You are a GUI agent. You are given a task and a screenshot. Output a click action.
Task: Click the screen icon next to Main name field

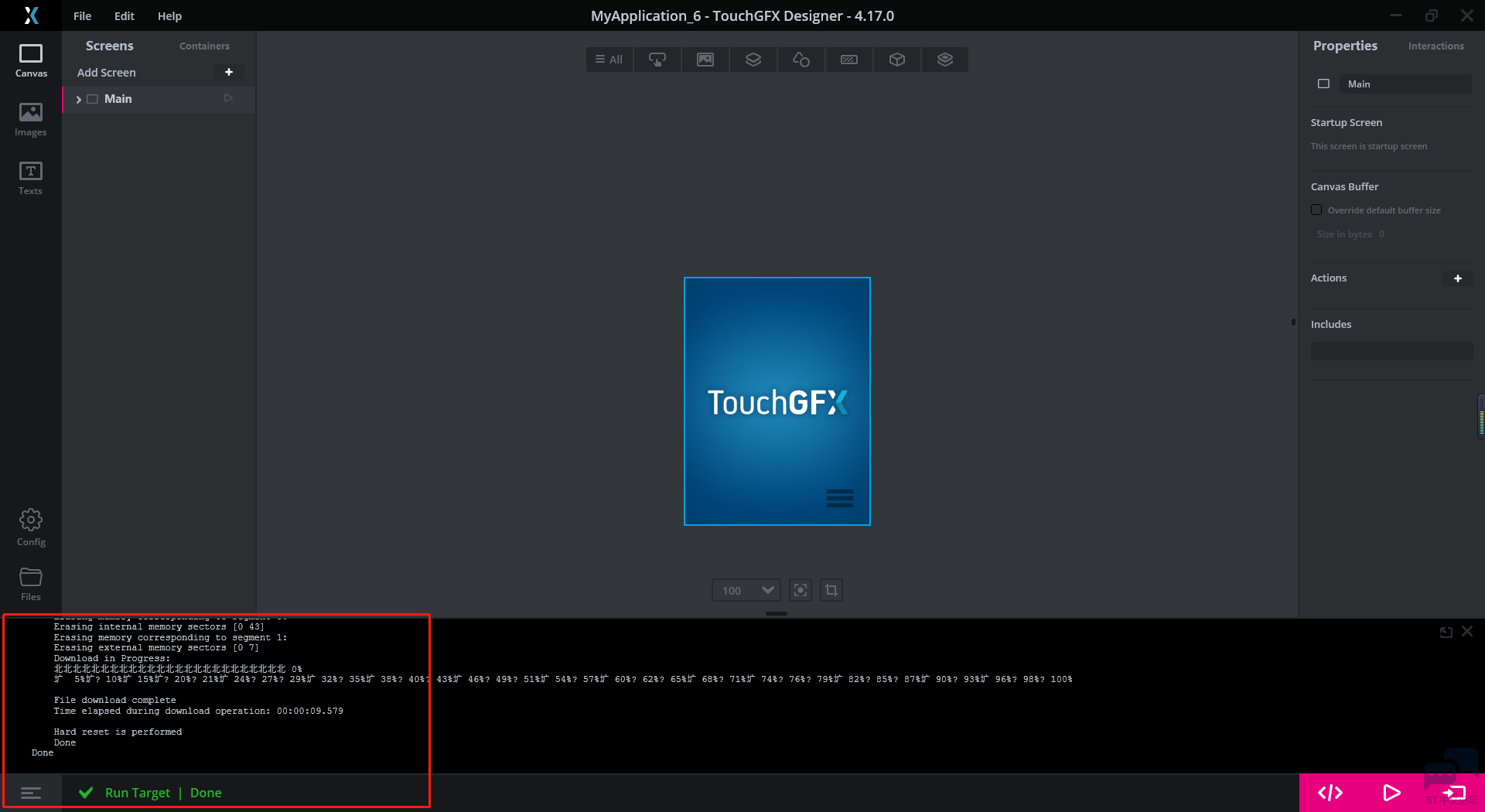1323,84
